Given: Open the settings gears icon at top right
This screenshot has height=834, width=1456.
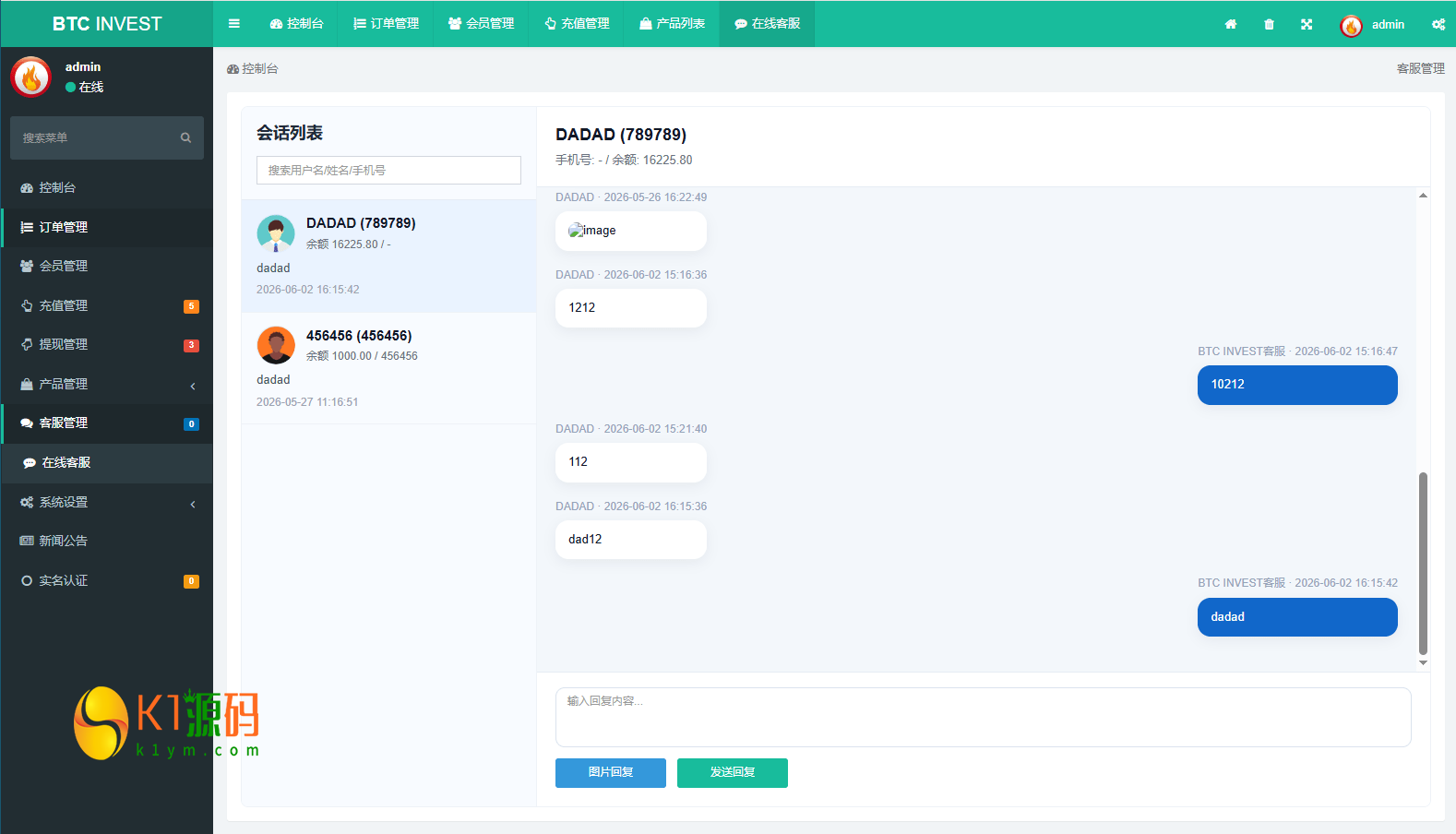Looking at the screenshot, I should tap(1438, 25).
